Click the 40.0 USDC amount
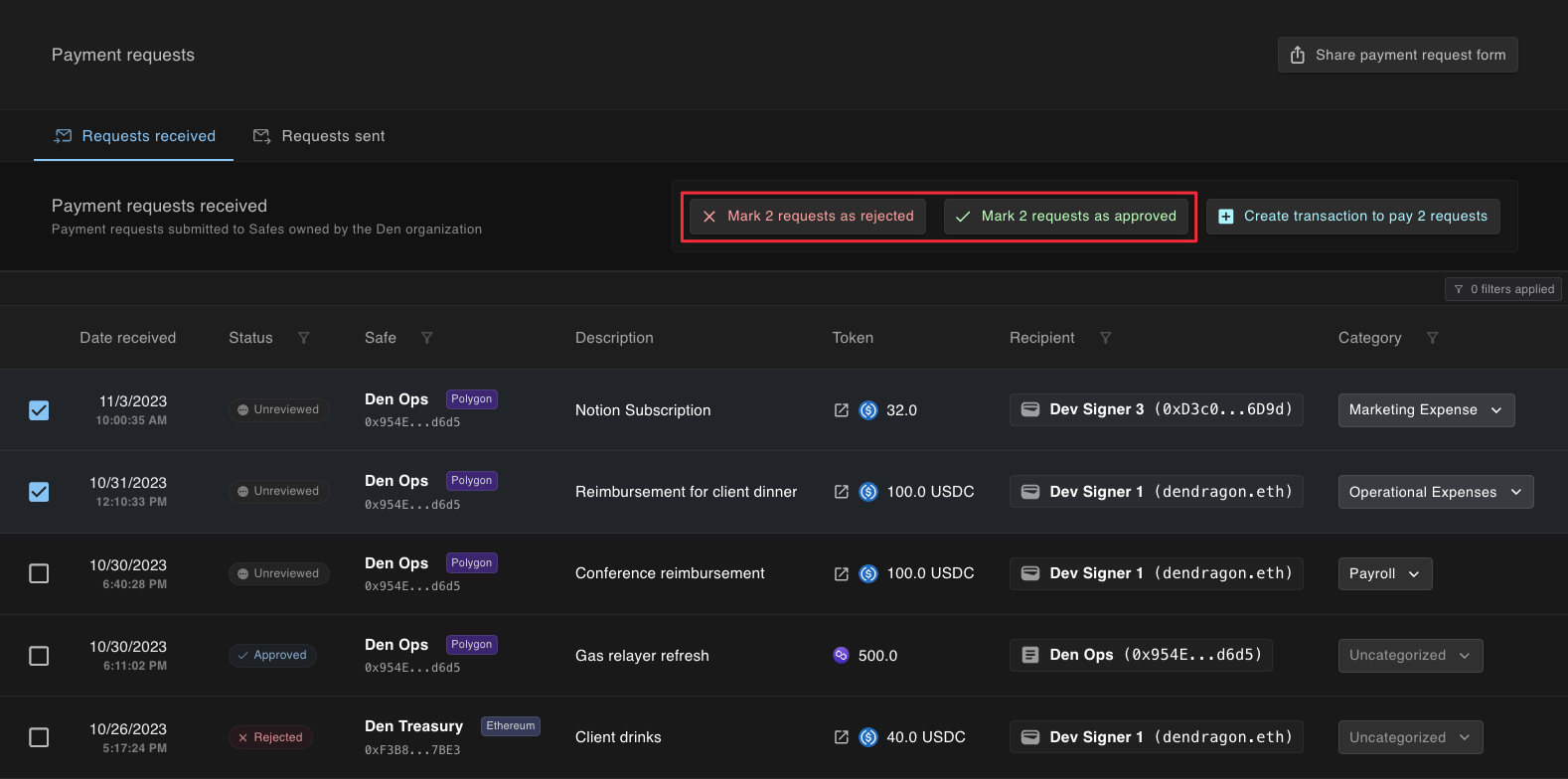 click(x=926, y=737)
